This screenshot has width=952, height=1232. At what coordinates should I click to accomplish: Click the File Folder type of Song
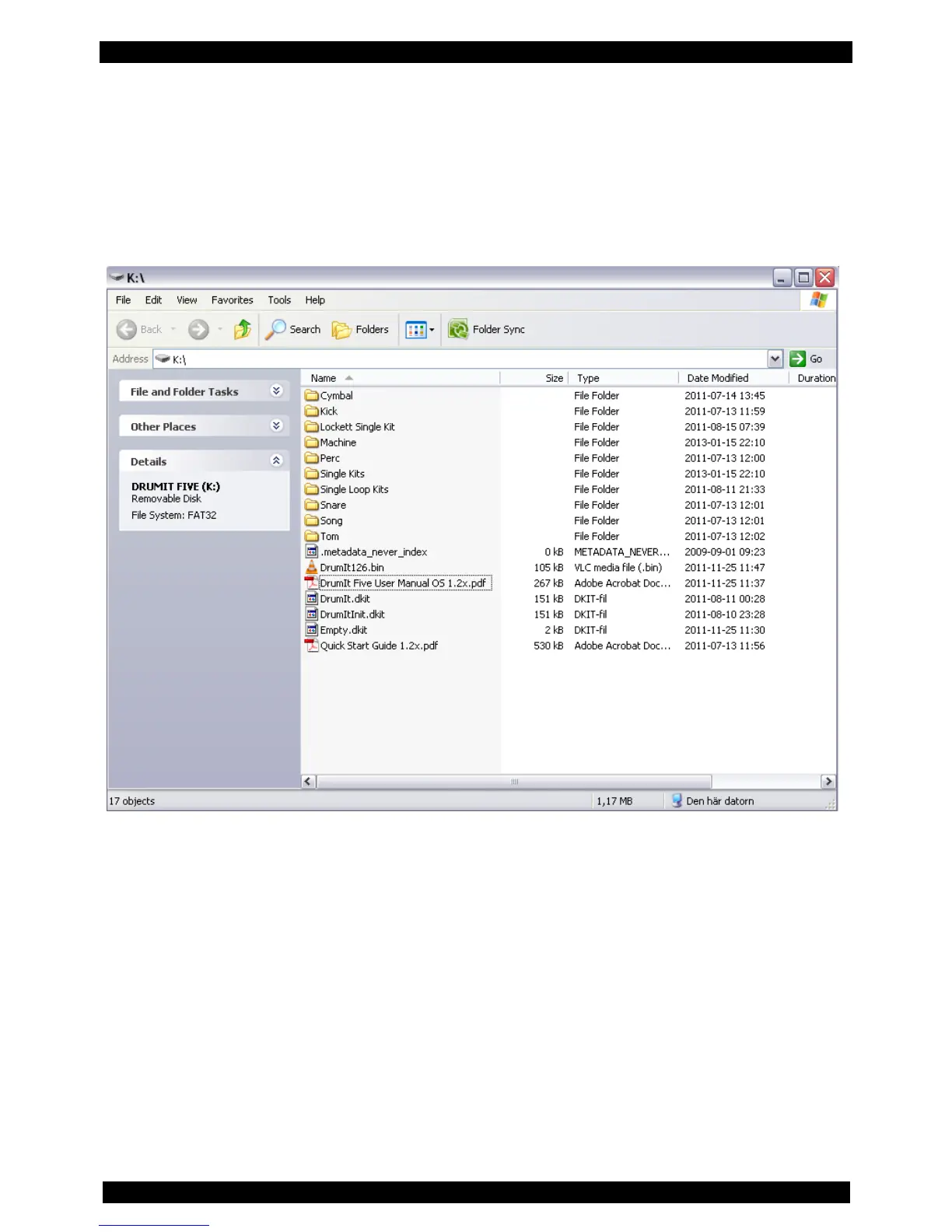point(597,520)
